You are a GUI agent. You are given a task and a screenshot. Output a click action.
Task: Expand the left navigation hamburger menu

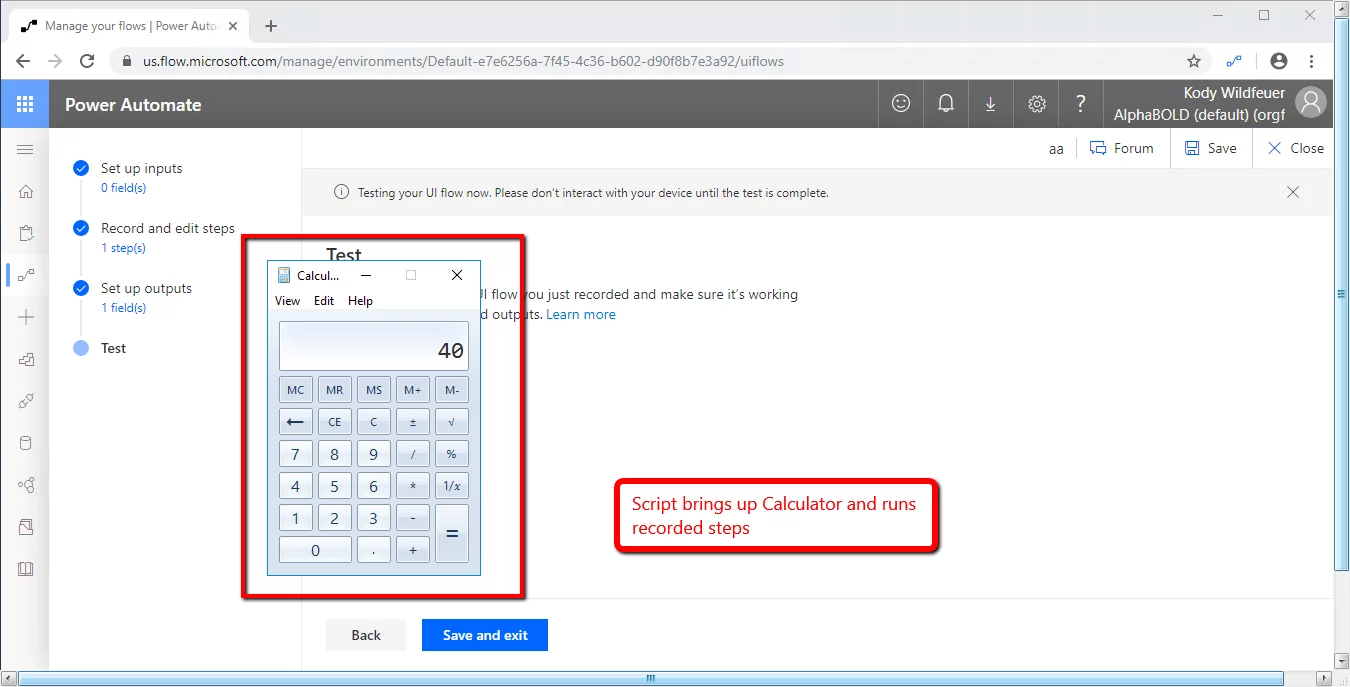(25, 149)
